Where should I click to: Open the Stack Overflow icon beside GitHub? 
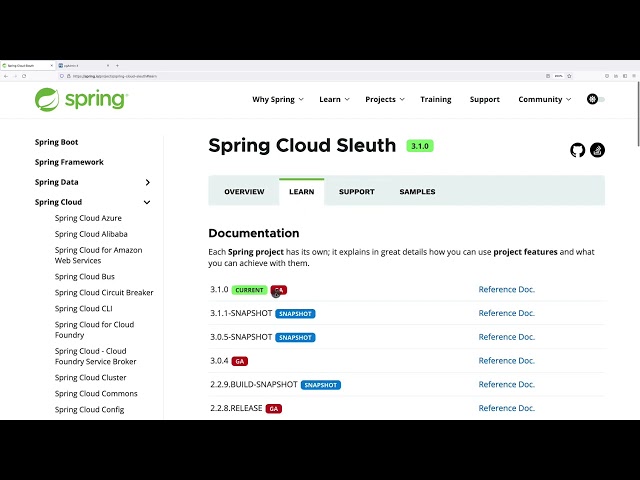click(597, 150)
